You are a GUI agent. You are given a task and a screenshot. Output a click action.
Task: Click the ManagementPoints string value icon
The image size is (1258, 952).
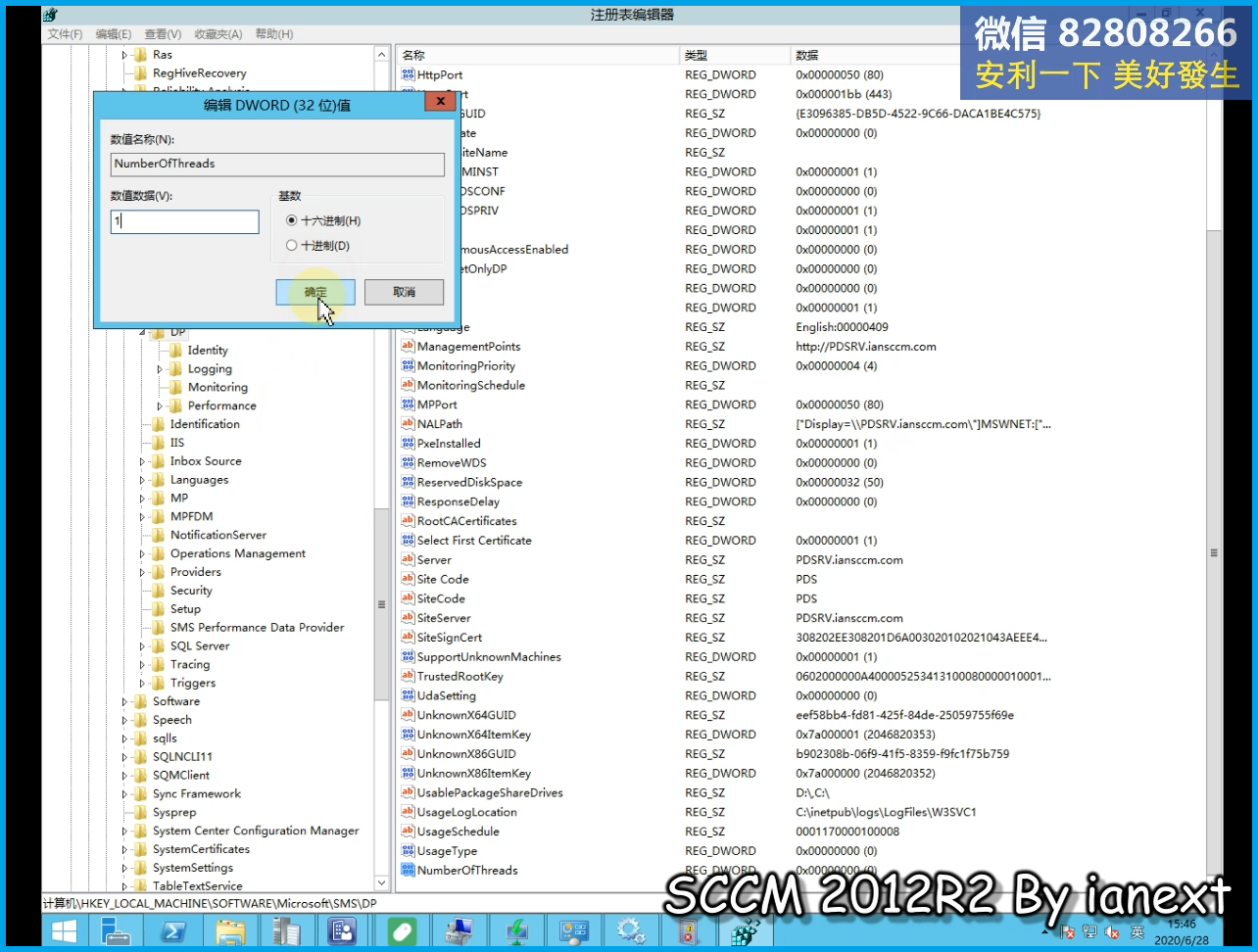click(409, 347)
